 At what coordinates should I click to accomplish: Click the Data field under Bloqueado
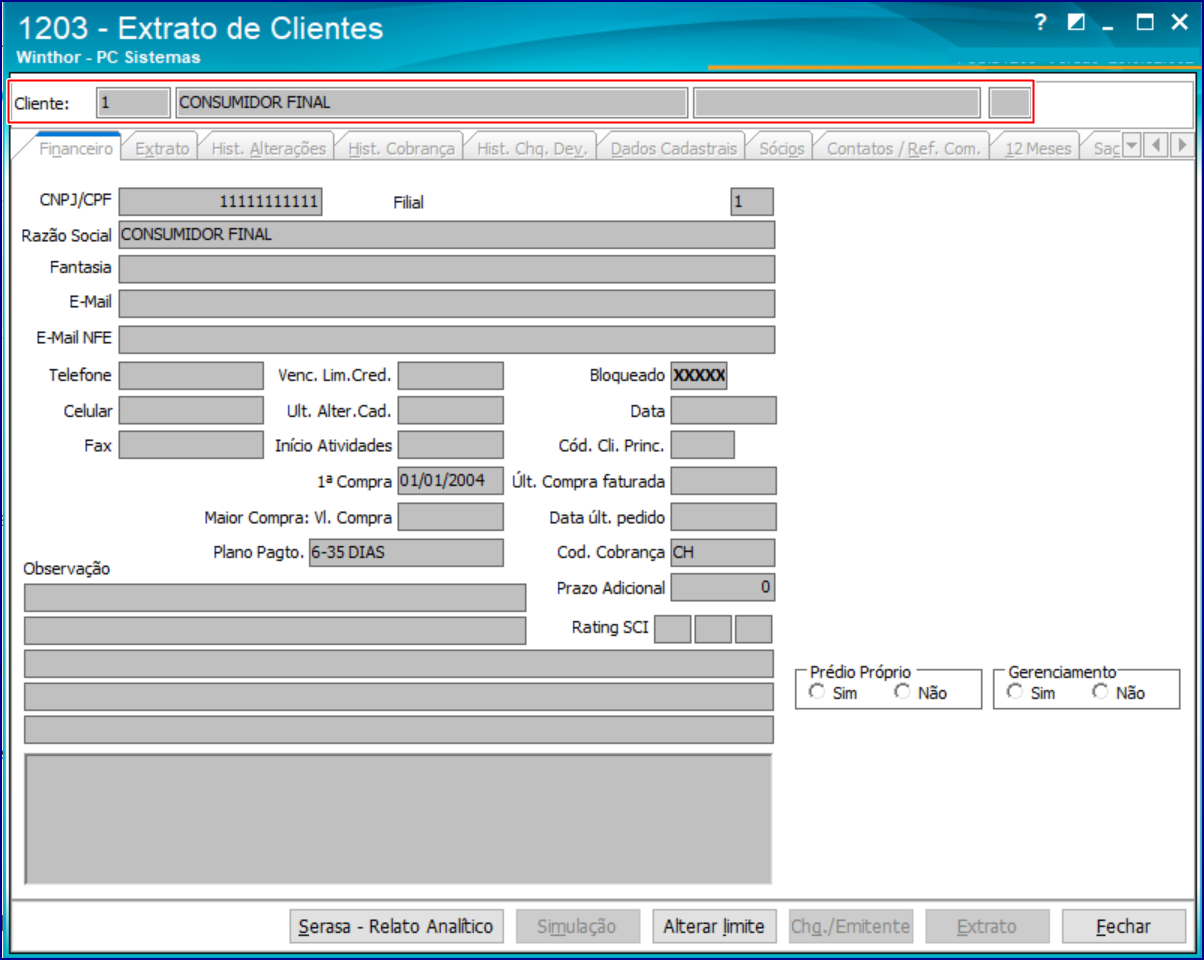[x=723, y=410]
